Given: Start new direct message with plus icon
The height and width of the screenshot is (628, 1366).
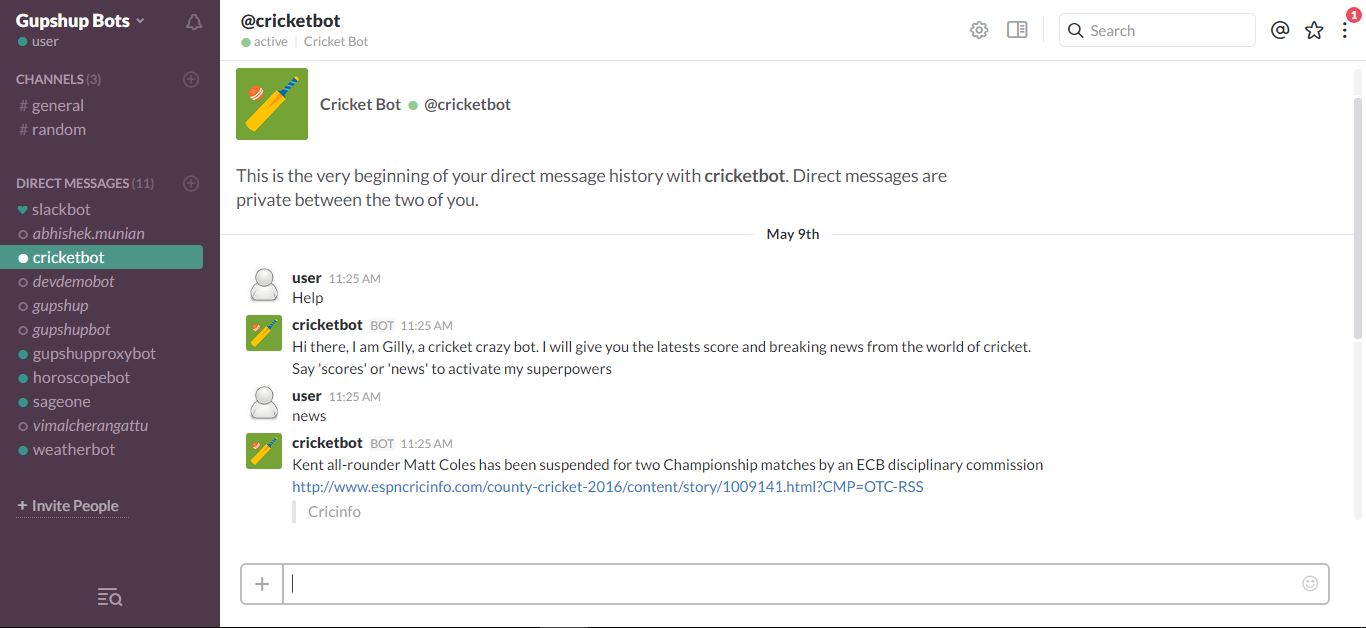Looking at the screenshot, I should pos(192,183).
